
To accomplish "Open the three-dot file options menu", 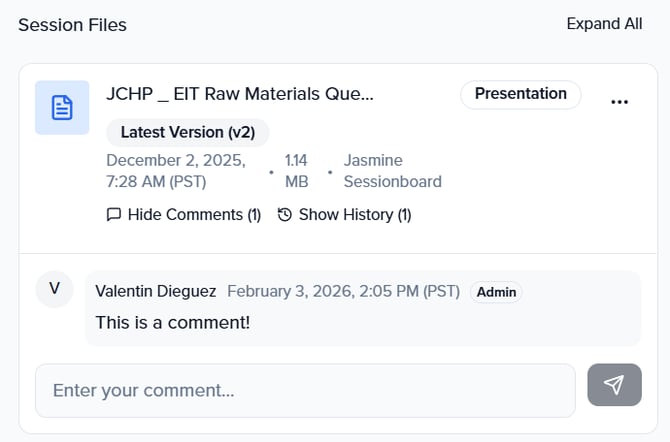I will tap(619, 102).
